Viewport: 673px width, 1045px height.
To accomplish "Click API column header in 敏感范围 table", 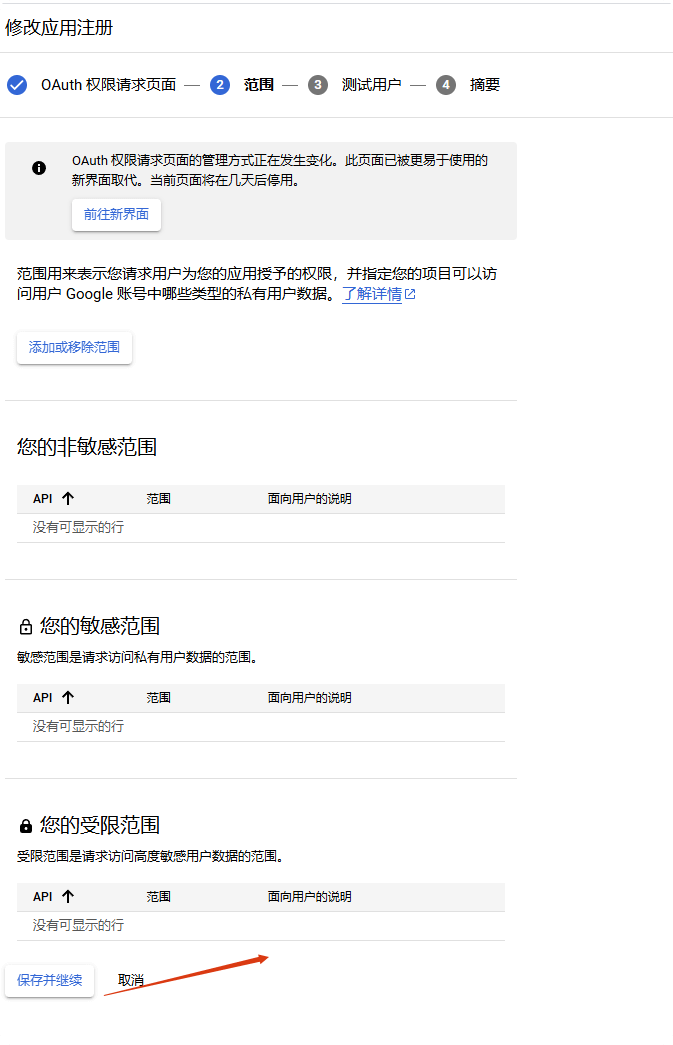I will click(x=43, y=698).
